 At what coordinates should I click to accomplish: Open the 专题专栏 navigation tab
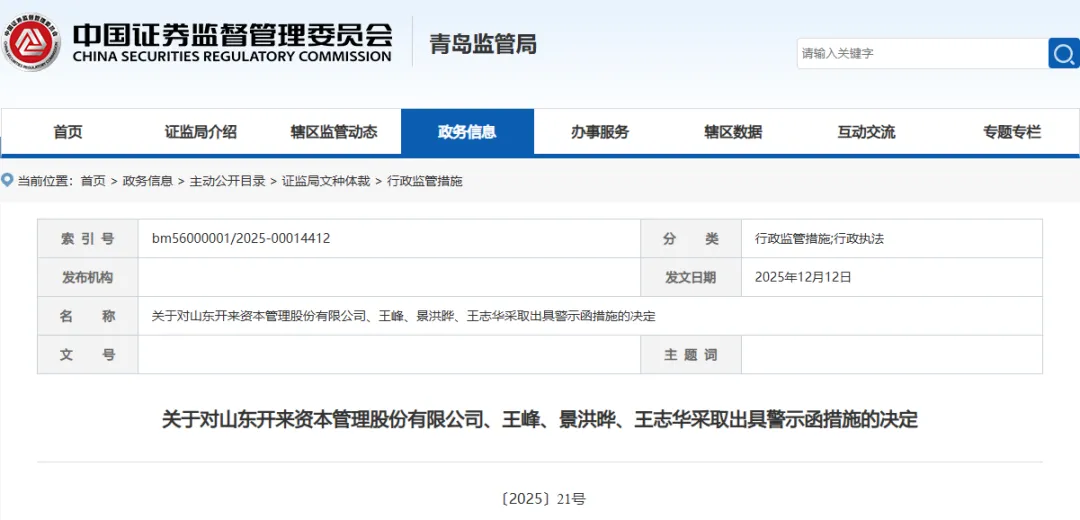click(x=1011, y=132)
